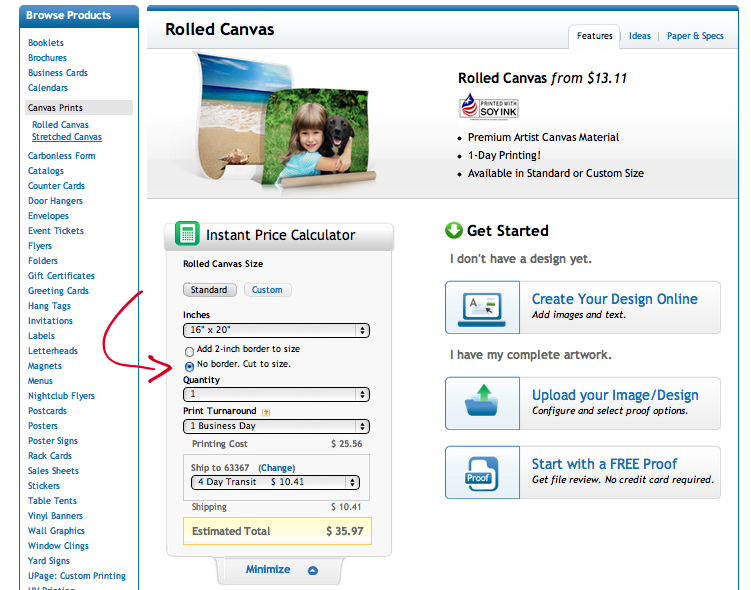
Task: Open Window Clings product link
Action: click(58, 546)
